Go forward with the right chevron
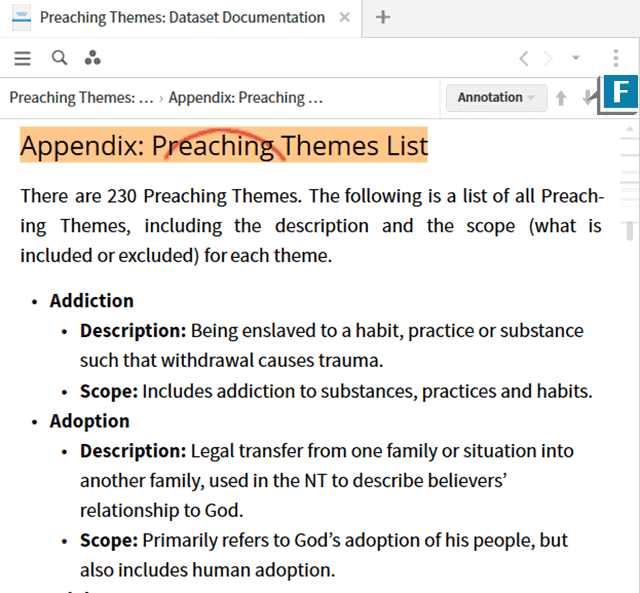This screenshot has height=593, width=640. 548,59
